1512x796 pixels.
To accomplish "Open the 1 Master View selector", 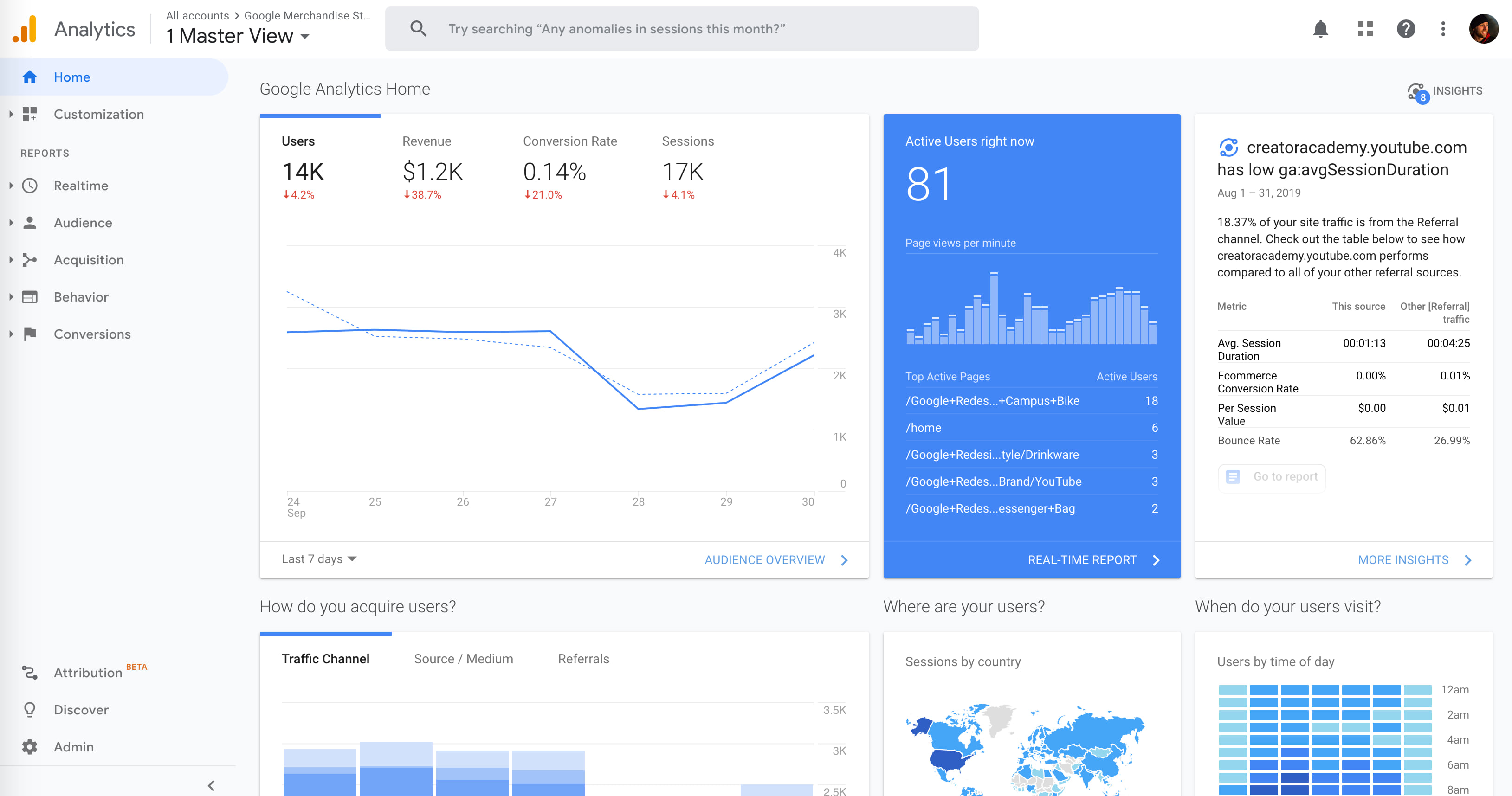I will coord(237,35).
